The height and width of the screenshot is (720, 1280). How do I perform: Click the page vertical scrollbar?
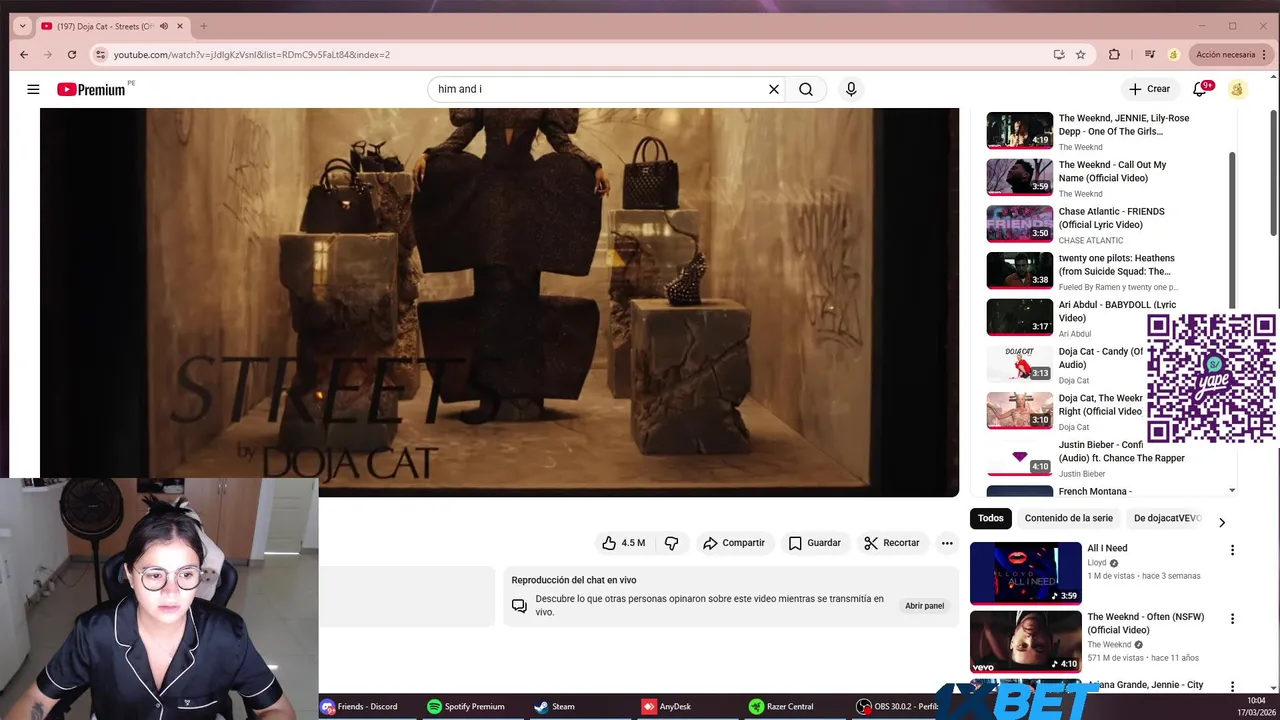[1274, 173]
